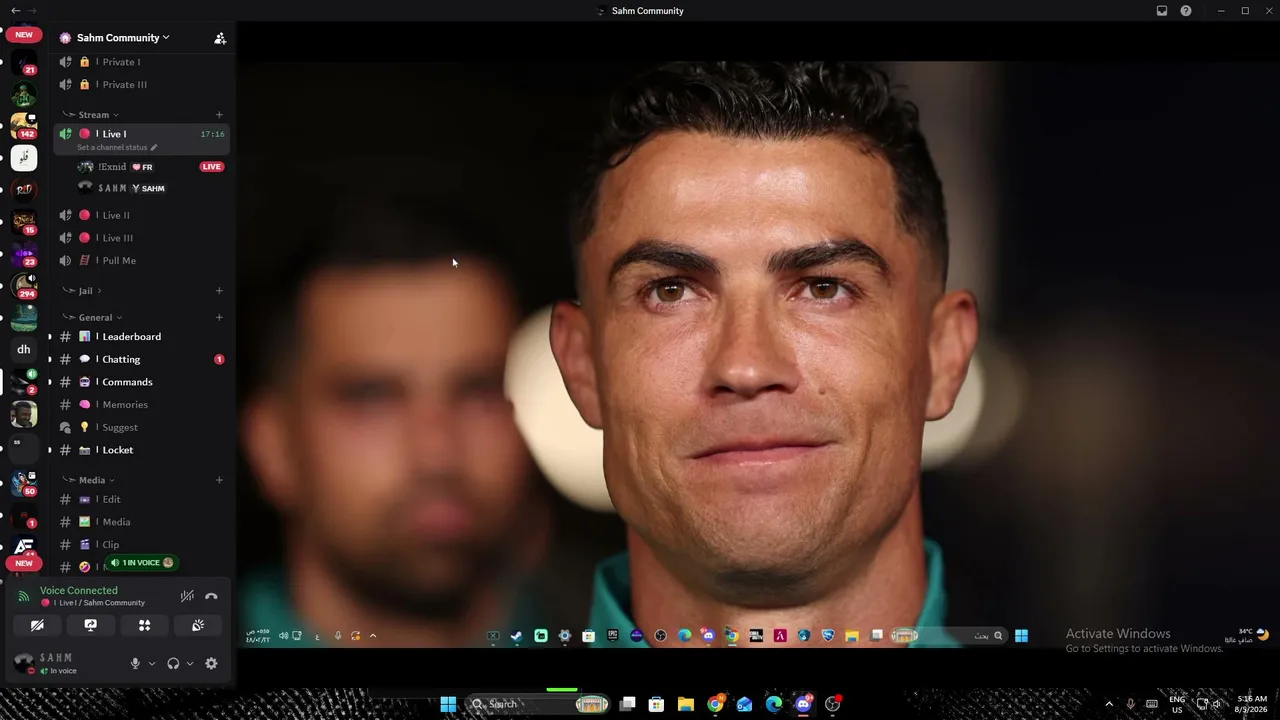Open Google Chrome from the taskbar
1280x720 pixels.
(x=715, y=704)
